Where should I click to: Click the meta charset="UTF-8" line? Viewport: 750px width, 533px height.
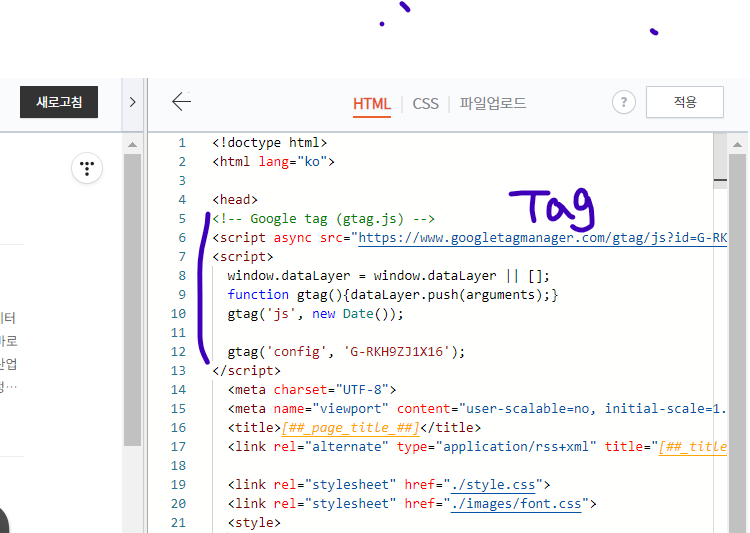[312, 389]
